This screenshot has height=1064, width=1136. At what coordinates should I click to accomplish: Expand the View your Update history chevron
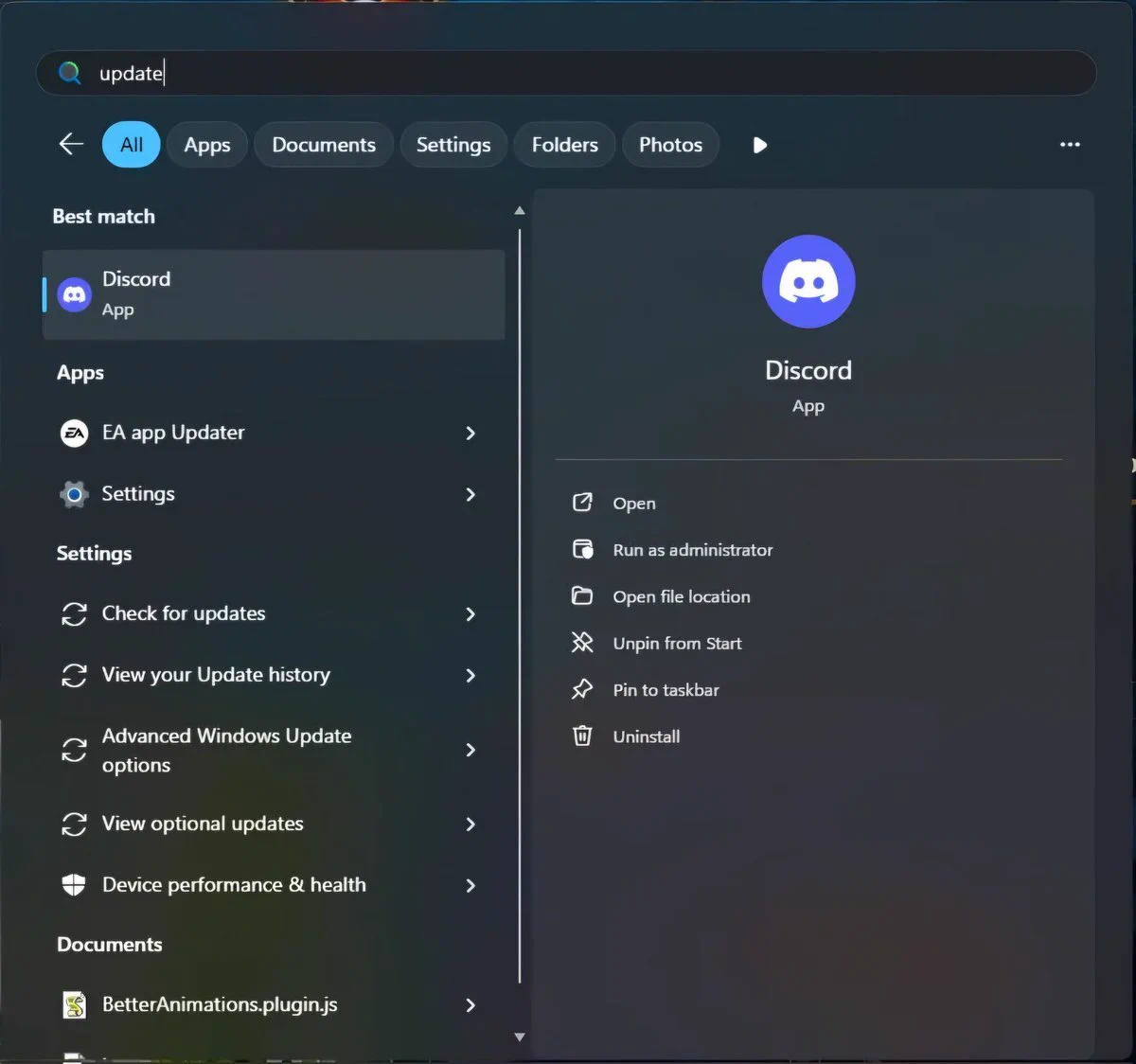pos(470,675)
